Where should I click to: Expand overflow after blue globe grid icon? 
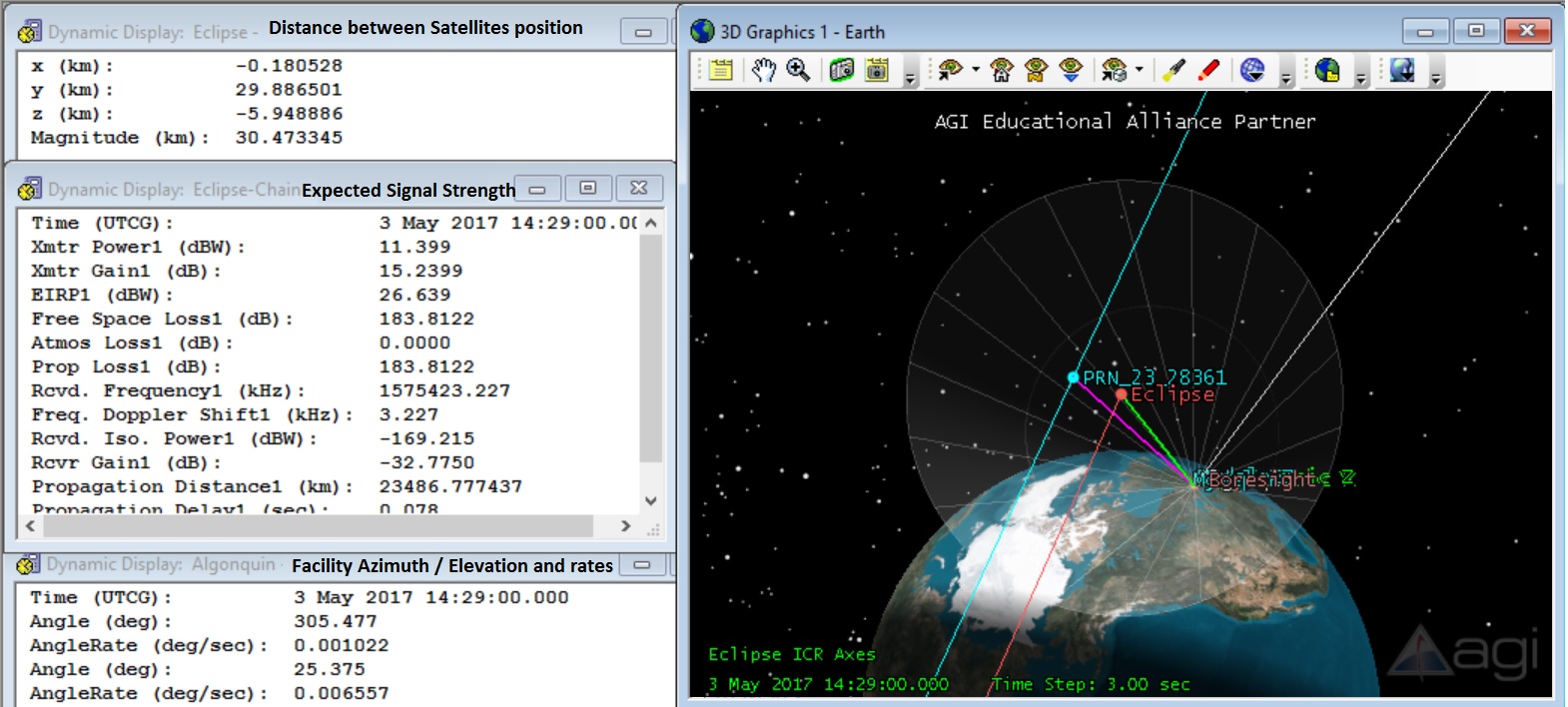[1286, 74]
